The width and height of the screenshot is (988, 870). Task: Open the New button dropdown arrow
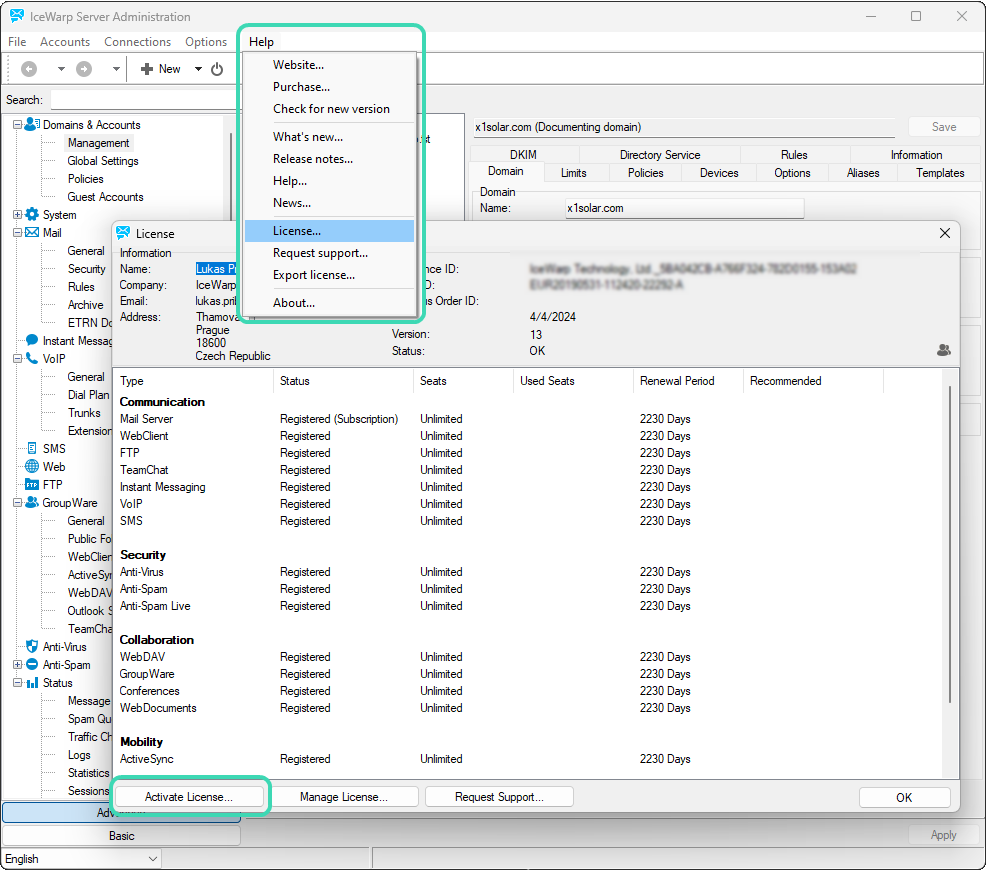198,69
